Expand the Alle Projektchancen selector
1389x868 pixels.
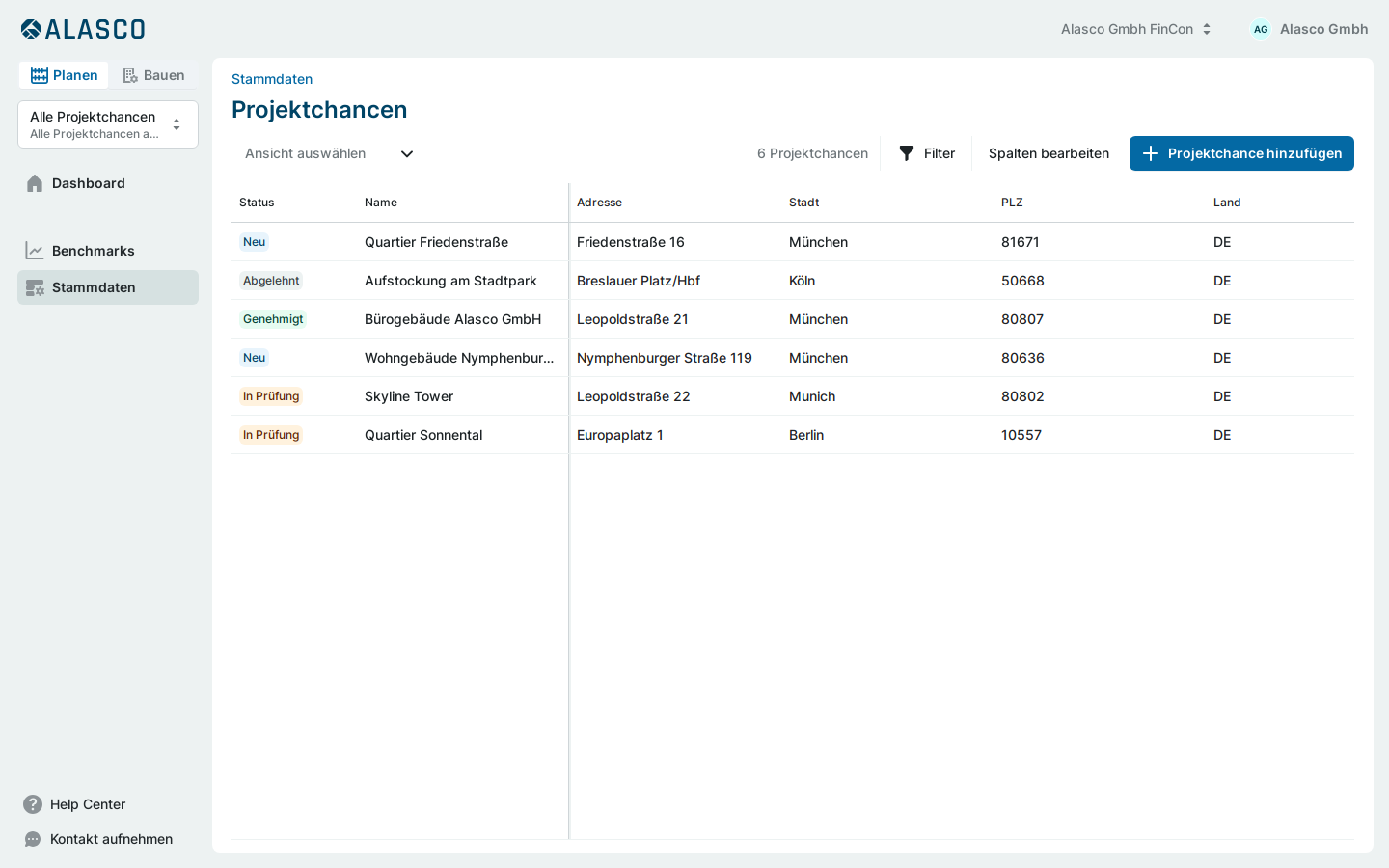pos(108,124)
